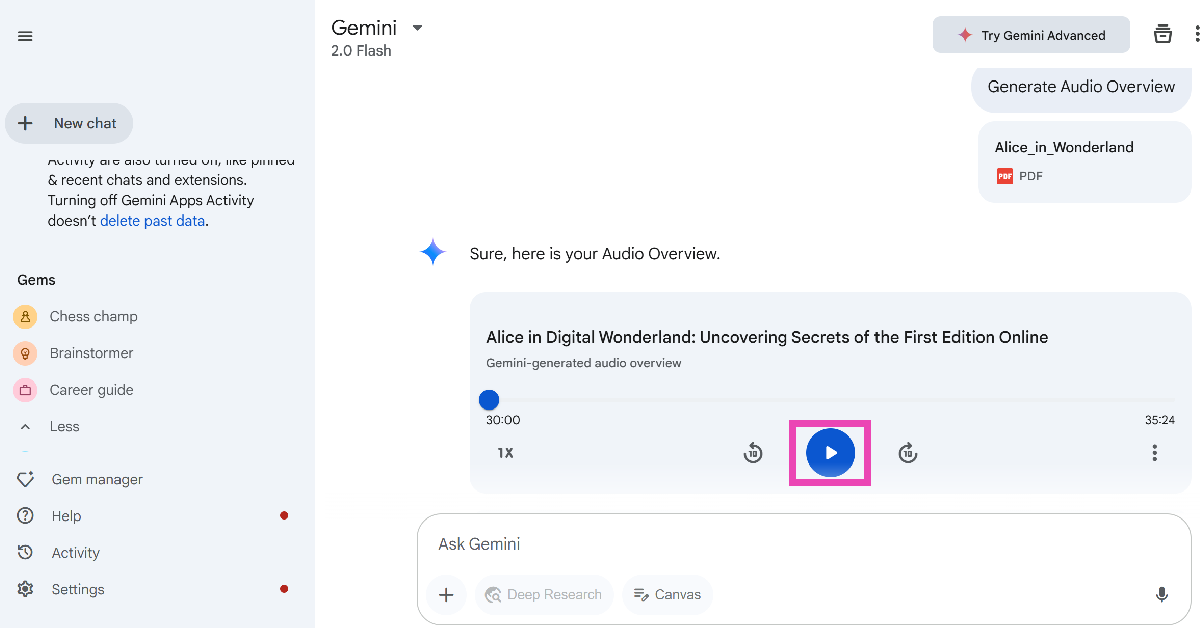1200x628 pixels.
Task: Follow the delete past data link
Action: pos(153,221)
